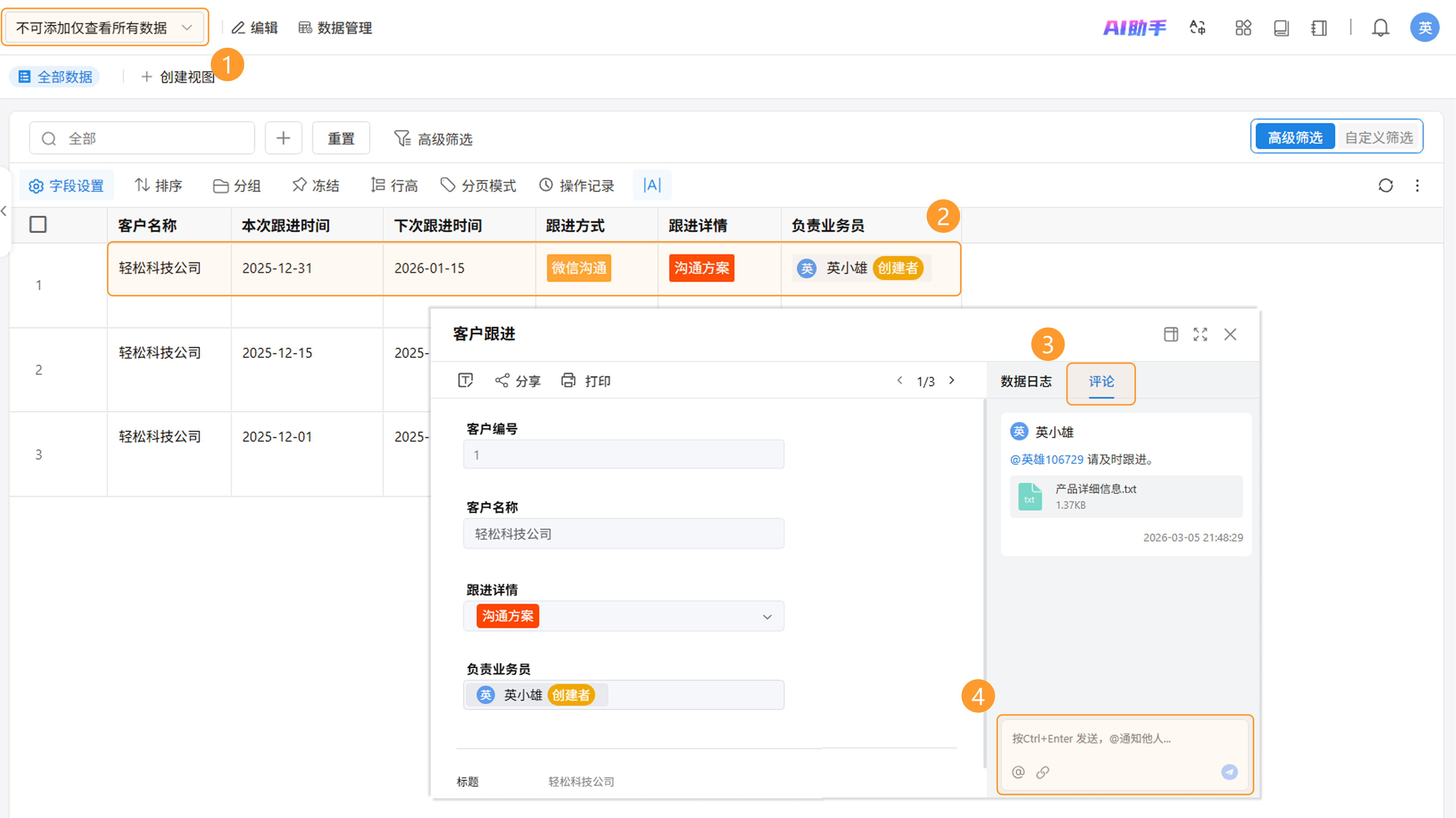This screenshot has height=818, width=1456.
Task: Click the refresh icon in table toolbar
Action: 1385,185
